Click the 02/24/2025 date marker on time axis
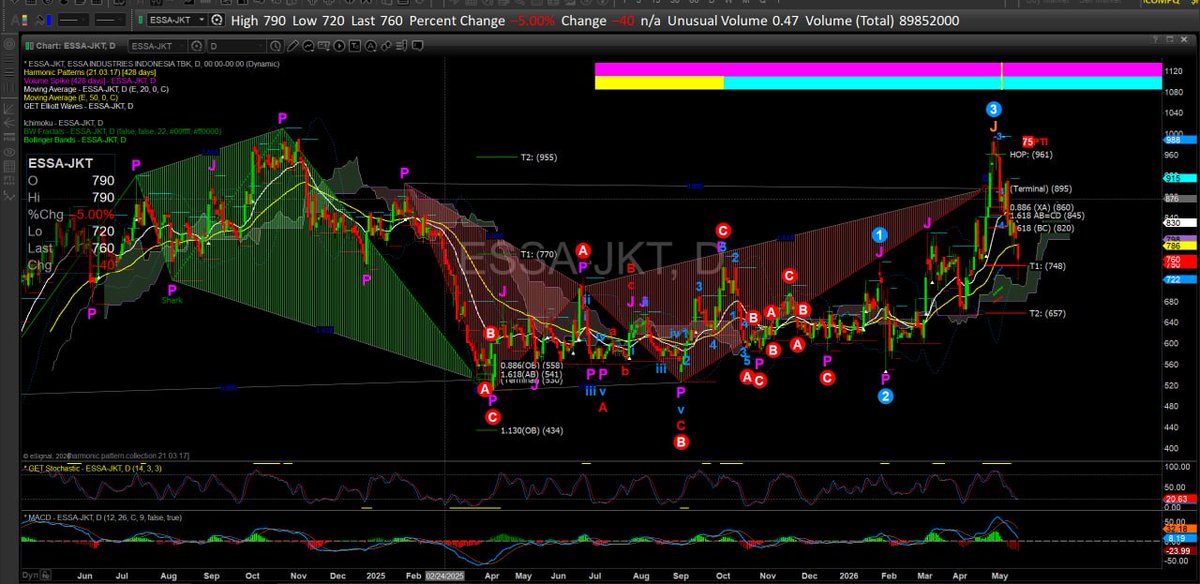1200x584 pixels. tap(444, 576)
